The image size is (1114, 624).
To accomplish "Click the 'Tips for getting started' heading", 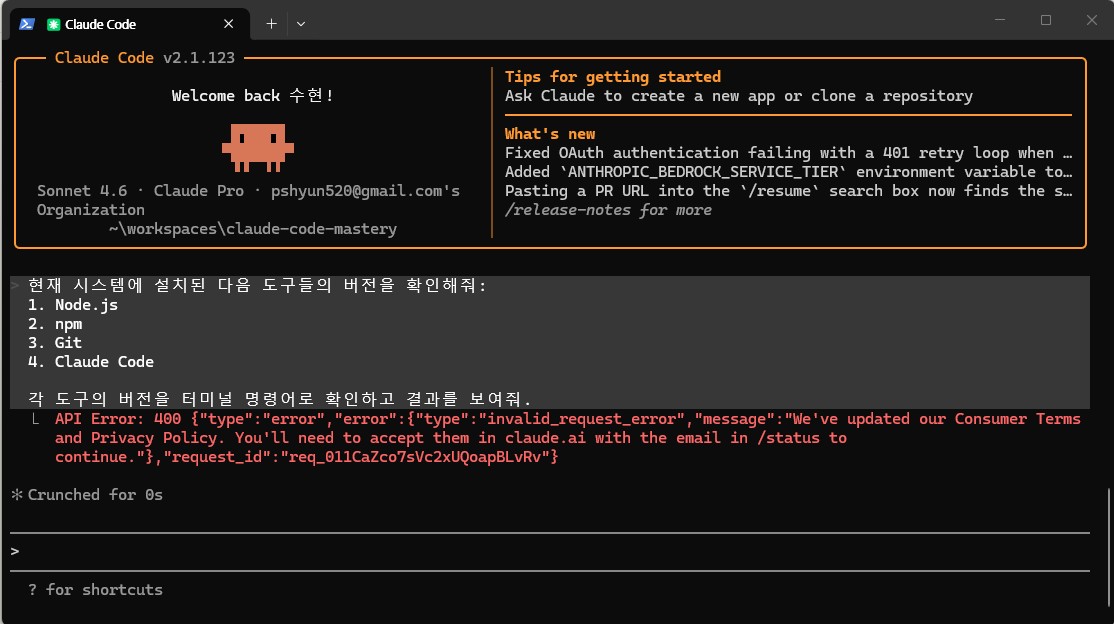I will [612, 77].
